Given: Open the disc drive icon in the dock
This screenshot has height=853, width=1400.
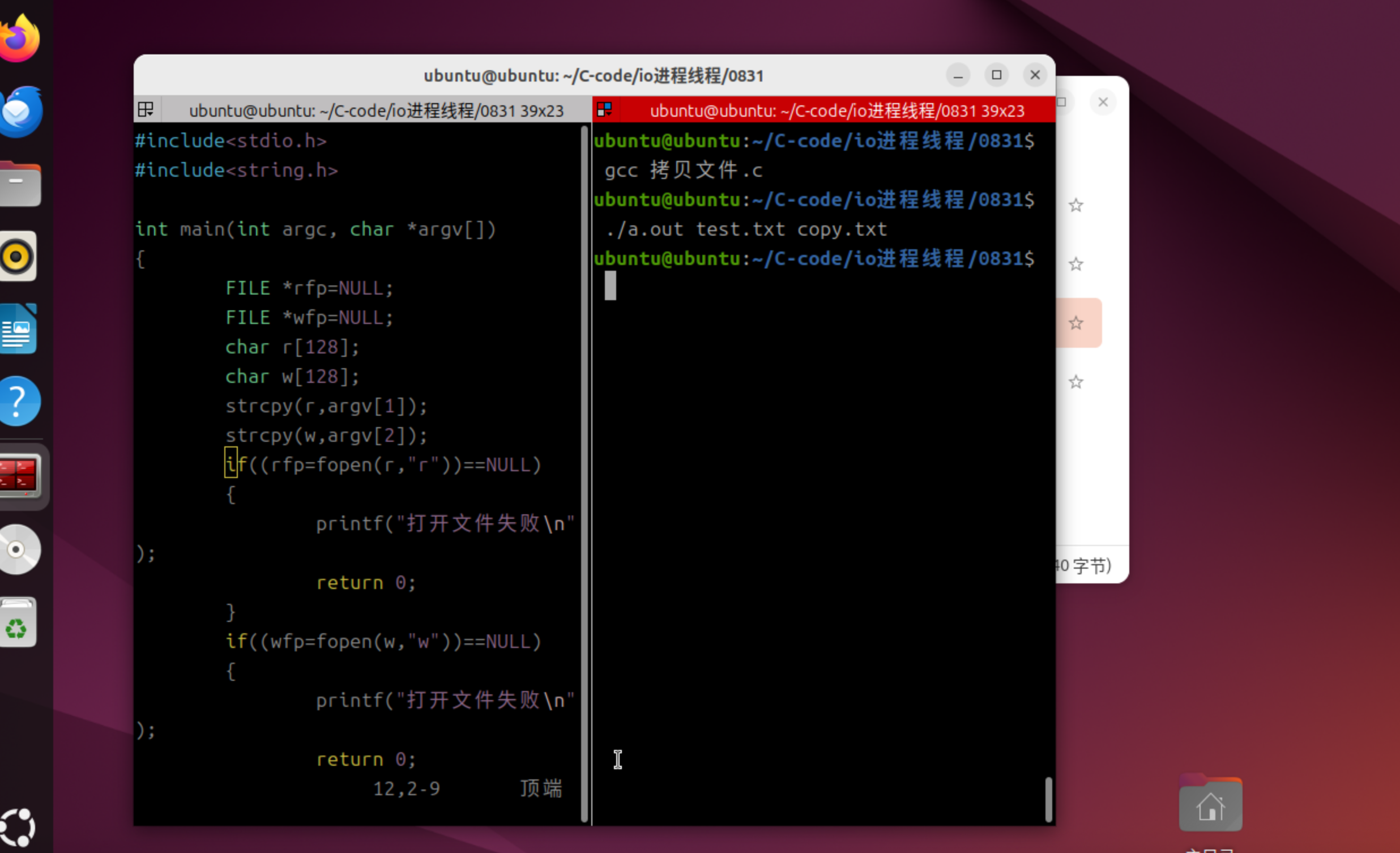Looking at the screenshot, I should [x=20, y=549].
